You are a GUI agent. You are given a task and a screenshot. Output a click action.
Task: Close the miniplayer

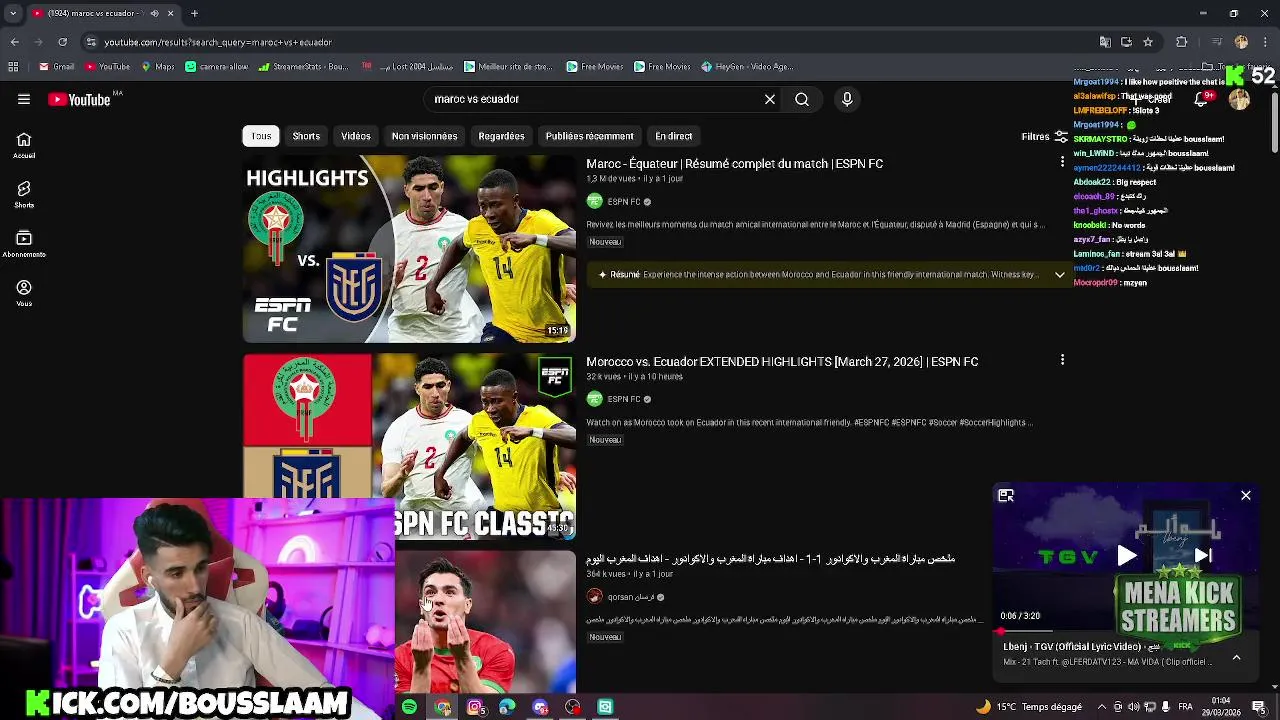(1246, 495)
